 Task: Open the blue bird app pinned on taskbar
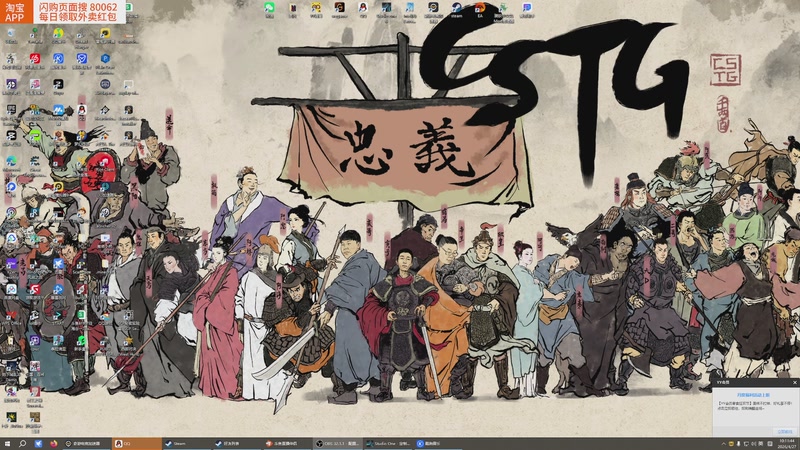[x=38, y=444]
